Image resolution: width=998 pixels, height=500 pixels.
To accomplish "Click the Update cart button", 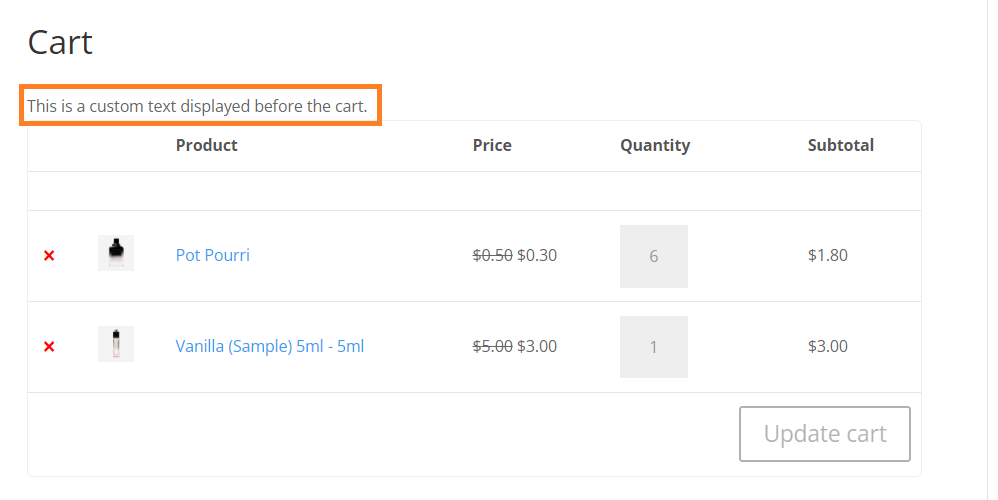I will point(825,434).
